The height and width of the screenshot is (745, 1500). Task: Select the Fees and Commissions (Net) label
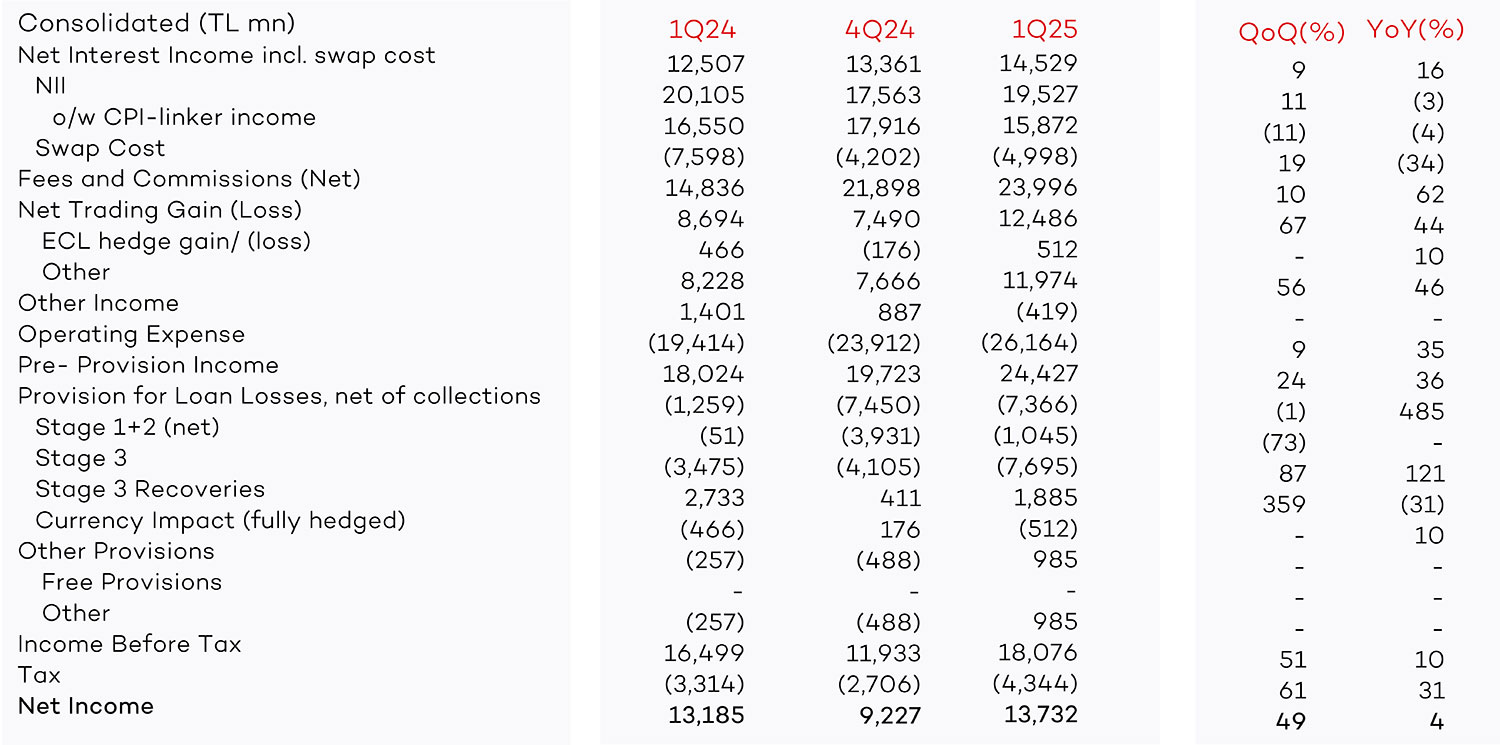click(189, 179)
